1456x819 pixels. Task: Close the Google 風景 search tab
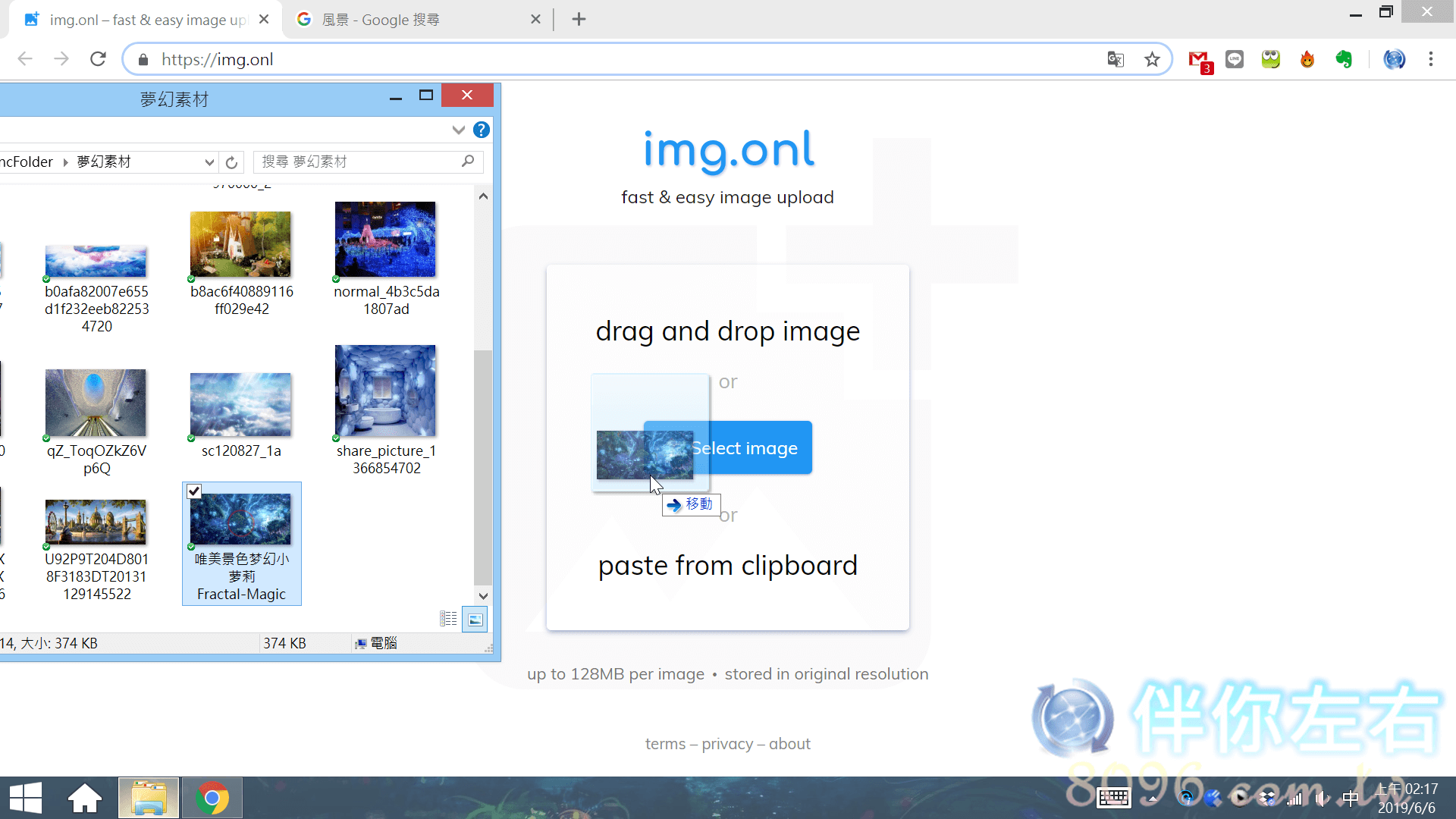tap(536, 19)
